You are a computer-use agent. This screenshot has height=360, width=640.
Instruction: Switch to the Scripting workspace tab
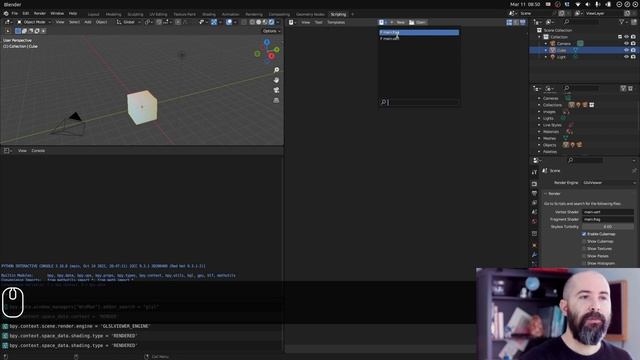tap(338, 14)
